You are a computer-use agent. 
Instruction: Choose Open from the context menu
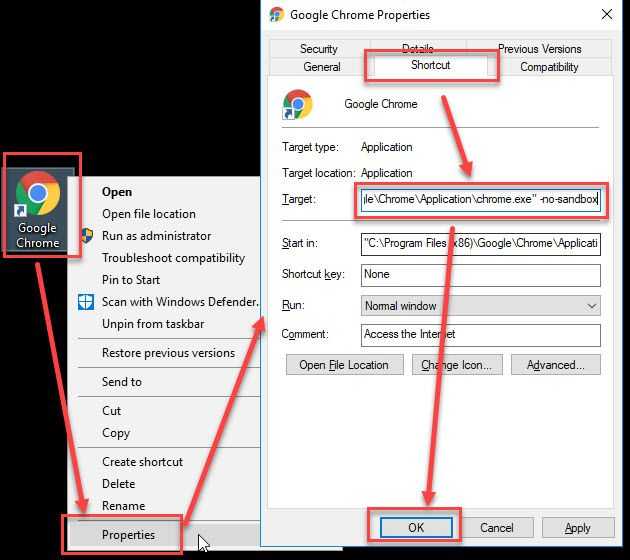click(x=165, y=192)
